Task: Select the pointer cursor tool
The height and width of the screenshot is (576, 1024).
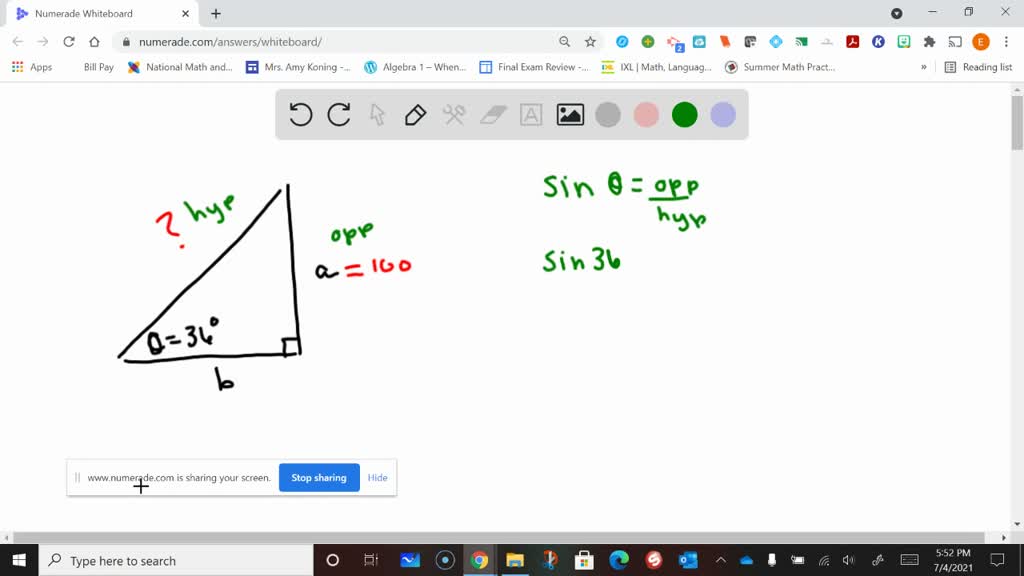Action: [377, 115]
